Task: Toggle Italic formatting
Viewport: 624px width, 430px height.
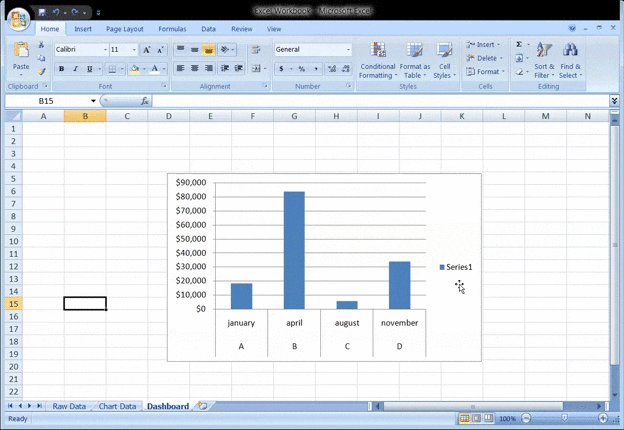Action: [x=75, y=69]
